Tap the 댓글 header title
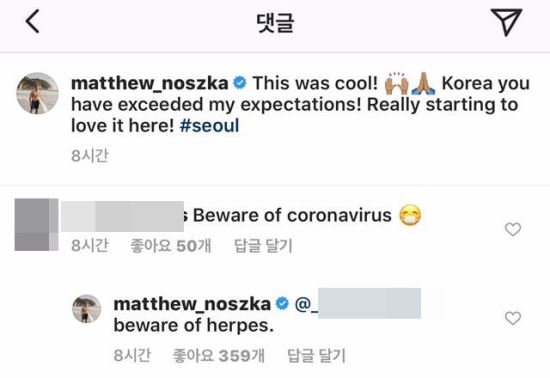550x378 pixels. [275, 22]
